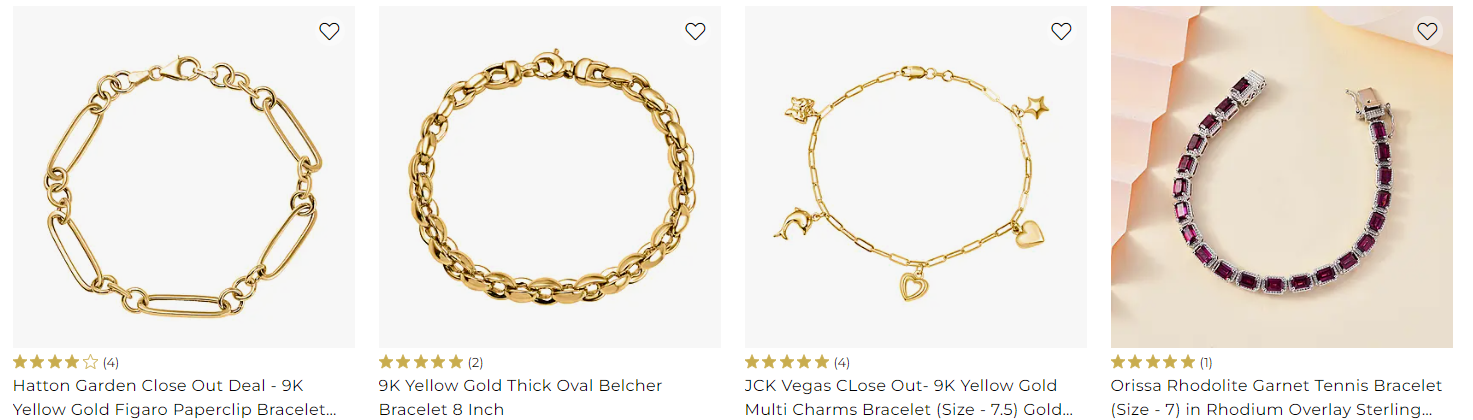Click star rating of Multi Charms Bracelet
The width and height of the screenshot is (1473, 420).
[x=788, y=362]
